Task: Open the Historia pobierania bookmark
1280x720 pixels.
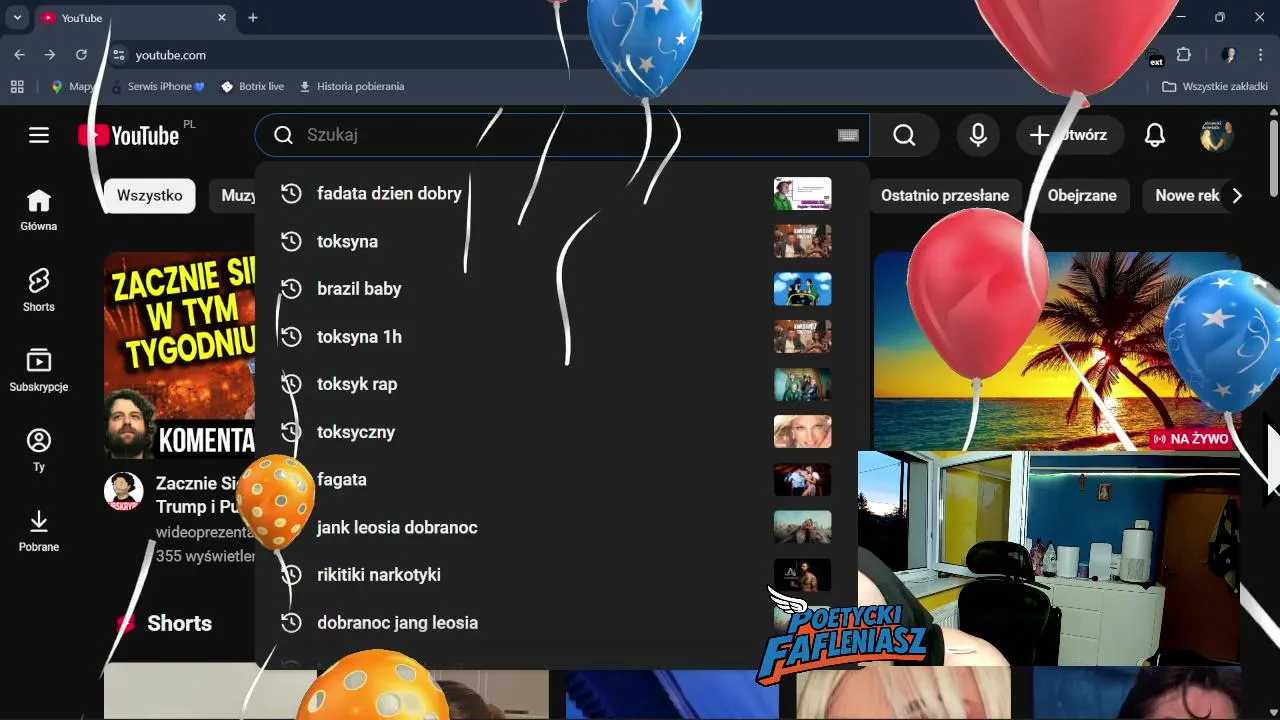Action: tap(351, 87)
